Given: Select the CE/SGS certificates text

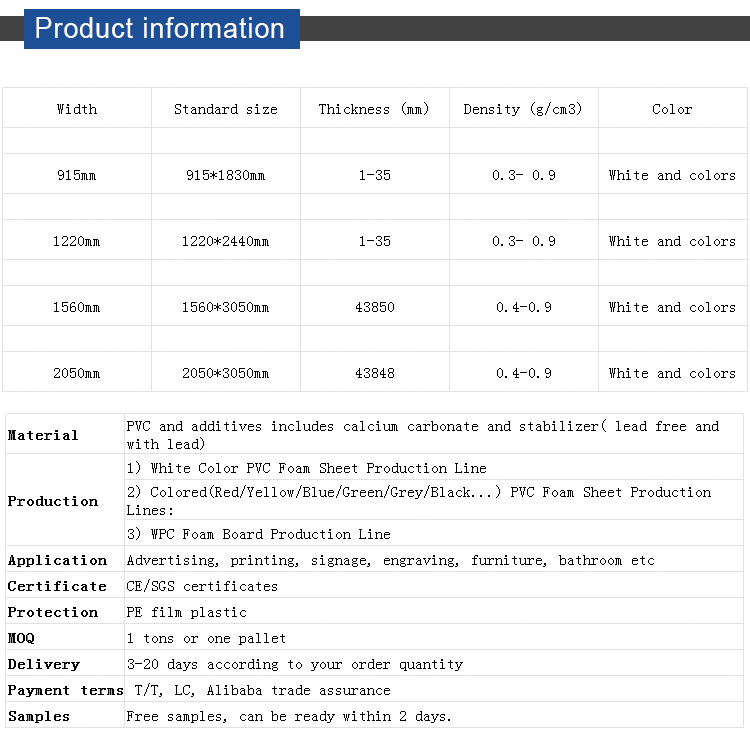Looking at the screenshot, I should coord(202,586).
